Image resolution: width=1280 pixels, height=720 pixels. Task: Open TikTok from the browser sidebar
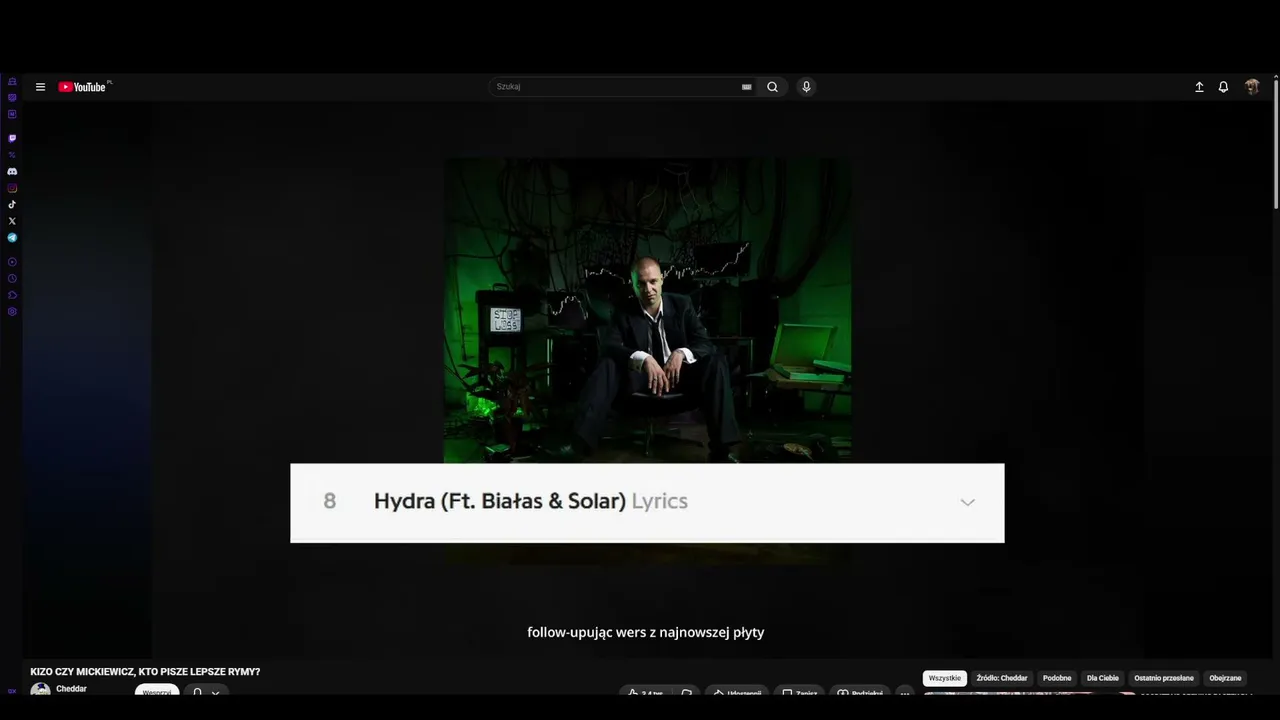point(12,205)
